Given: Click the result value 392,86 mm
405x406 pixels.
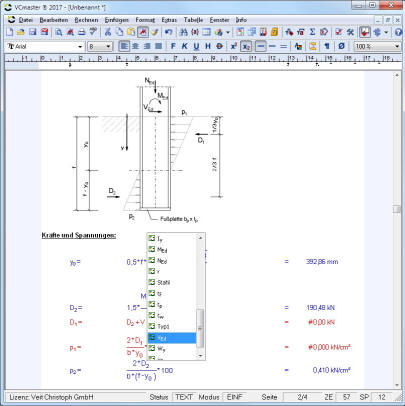Looking at the screenshot, I should point(322,262).
